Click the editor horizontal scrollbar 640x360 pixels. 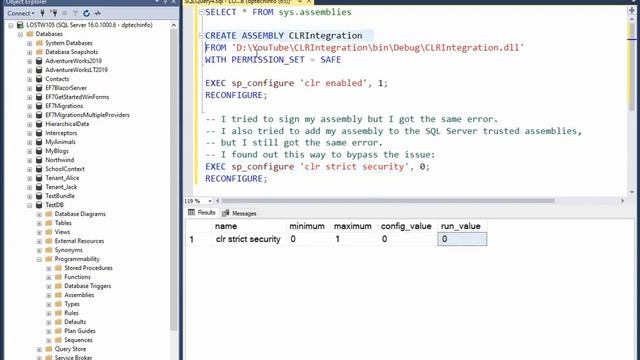tap(388, 201)
